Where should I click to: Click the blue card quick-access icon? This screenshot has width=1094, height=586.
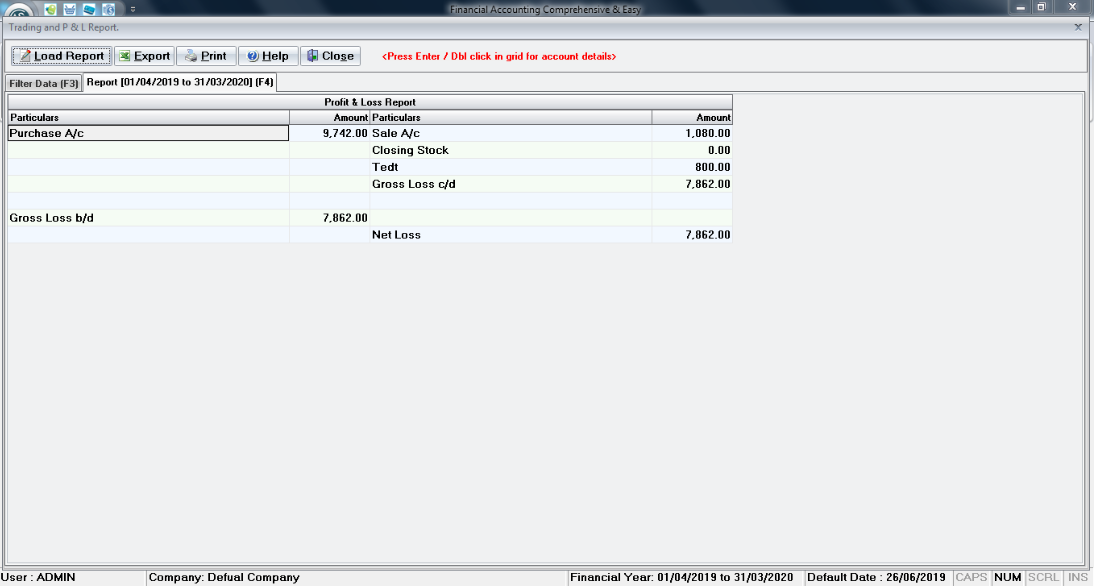89,9
